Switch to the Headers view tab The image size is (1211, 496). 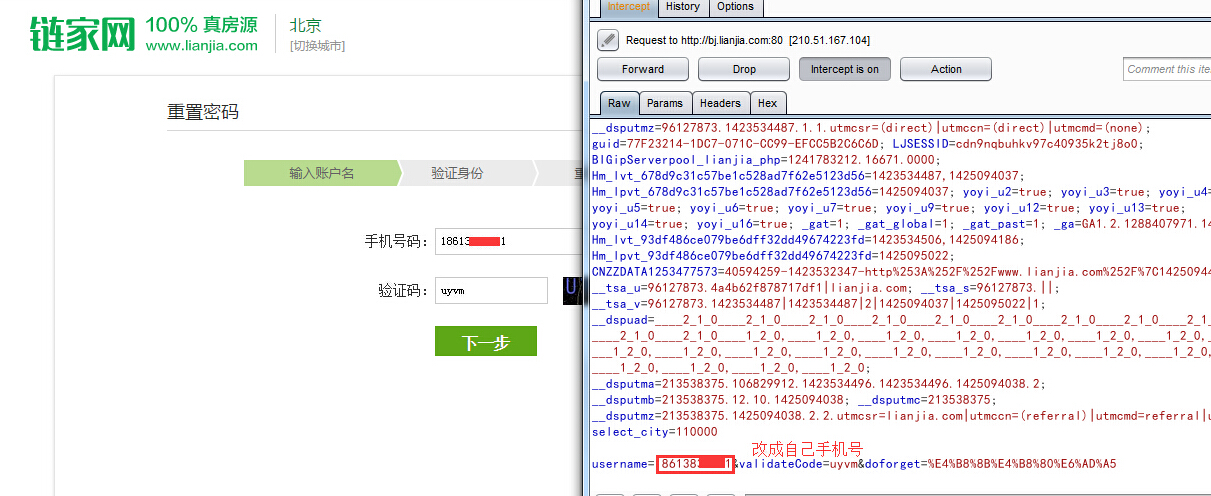coord(720,103)
